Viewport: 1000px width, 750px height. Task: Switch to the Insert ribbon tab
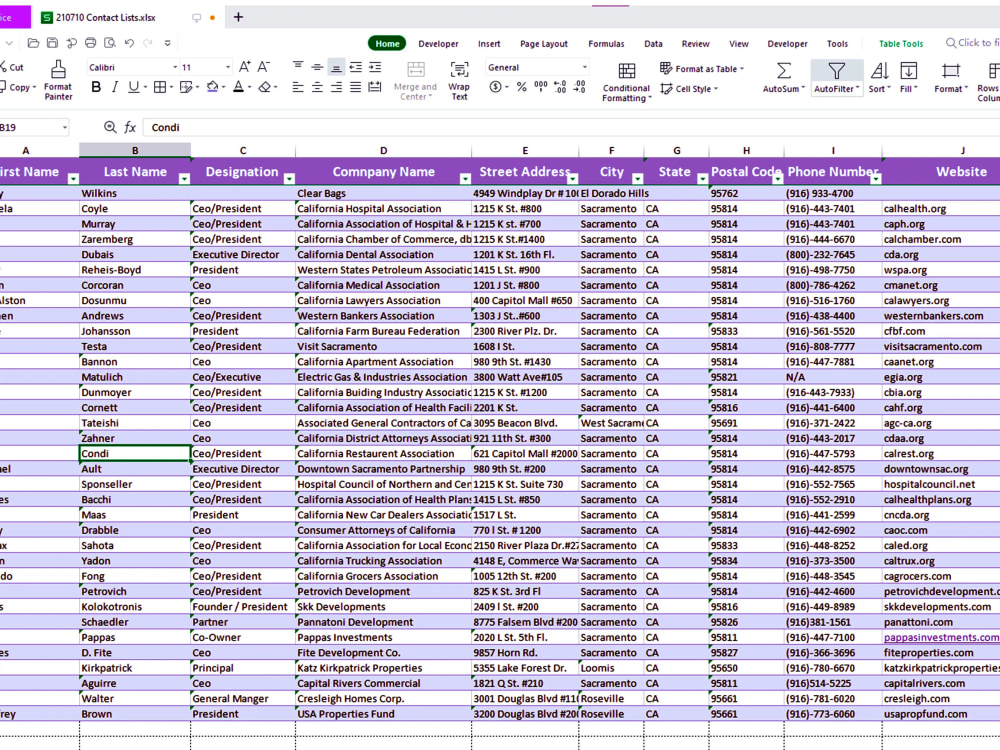point(489,43)
